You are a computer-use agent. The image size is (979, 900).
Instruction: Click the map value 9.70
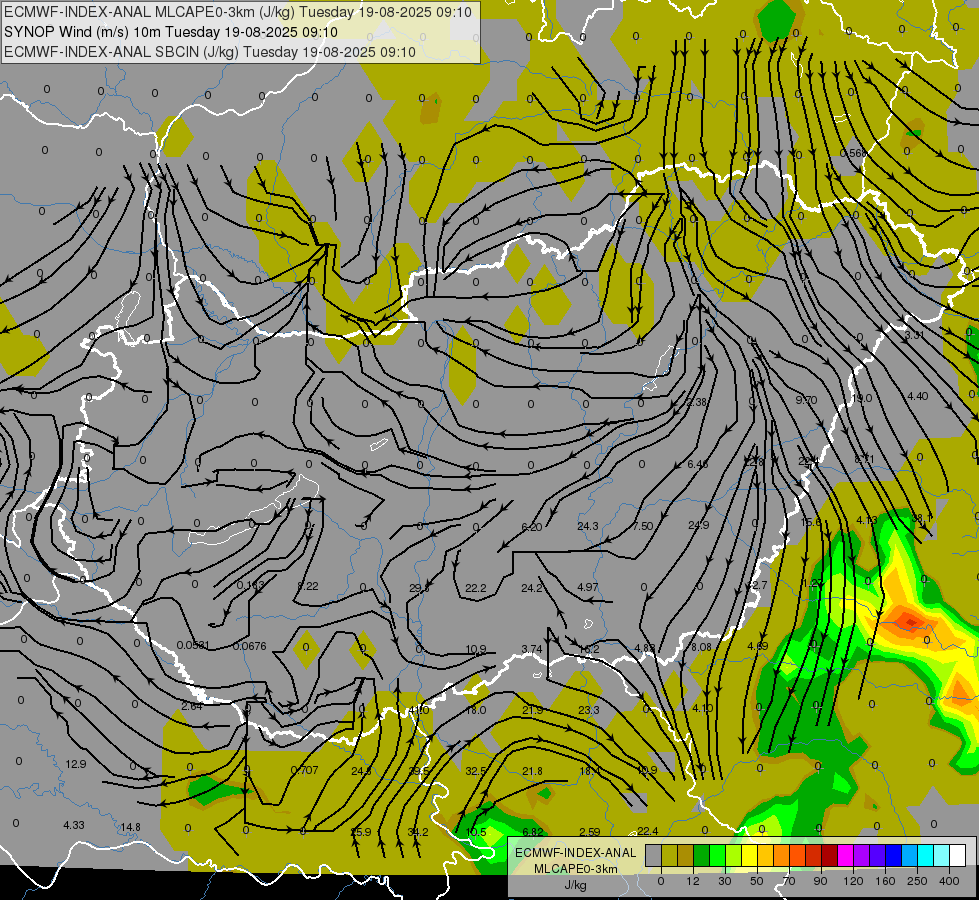(806, 400)
